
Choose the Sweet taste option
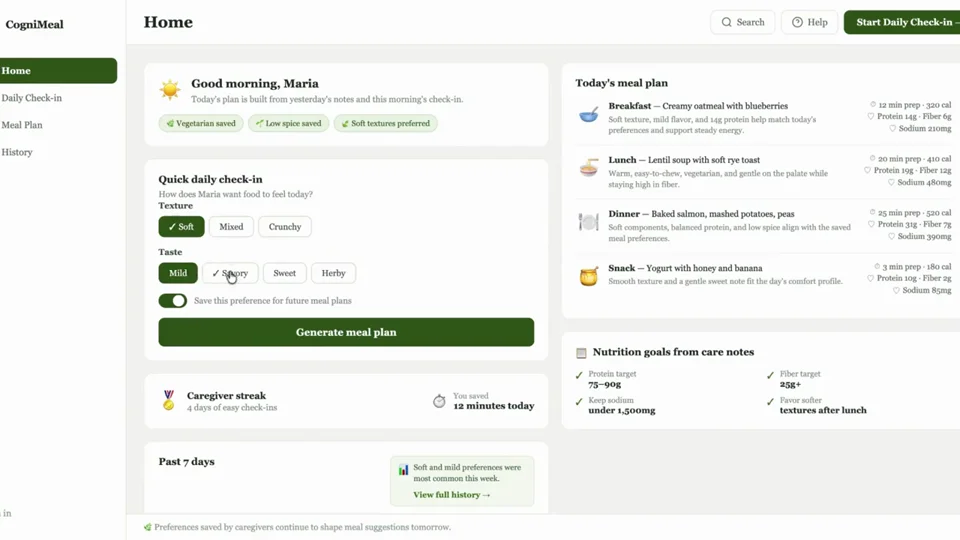click(284, 273)
